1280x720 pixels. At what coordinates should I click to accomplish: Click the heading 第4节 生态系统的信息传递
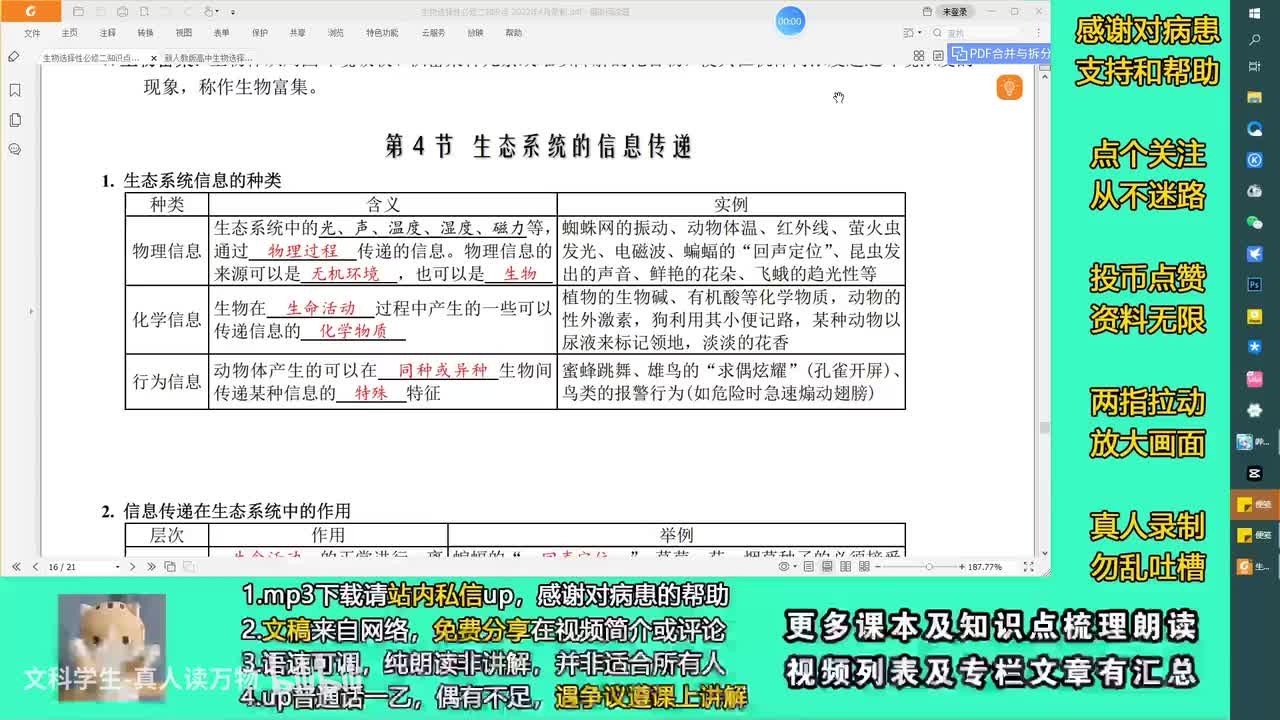539,146
